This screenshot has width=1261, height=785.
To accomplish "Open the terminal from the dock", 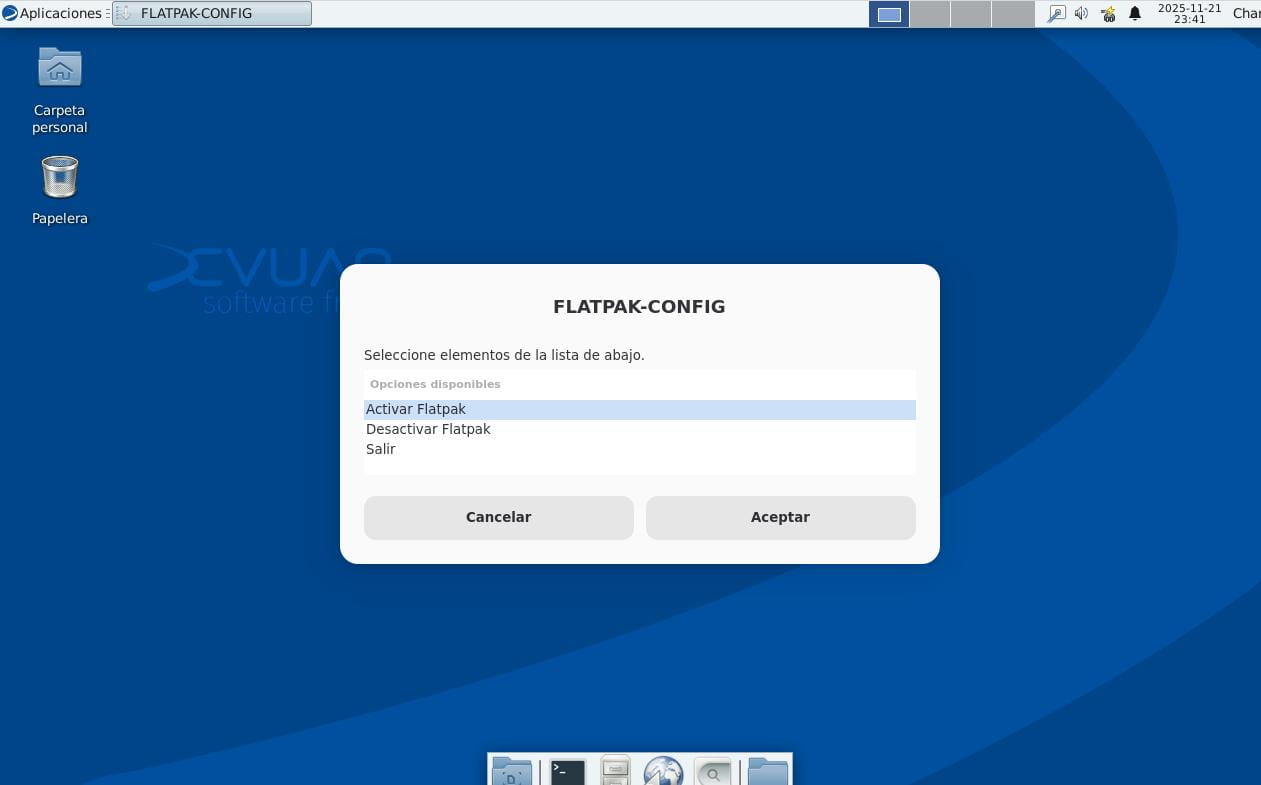I will point(565,770).
